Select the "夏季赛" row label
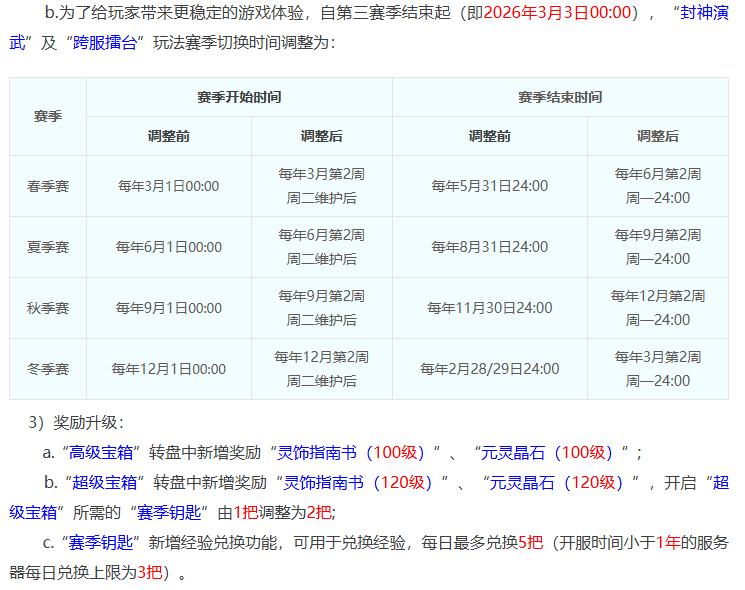Screen dimensions: 745x590 [48, 247]
